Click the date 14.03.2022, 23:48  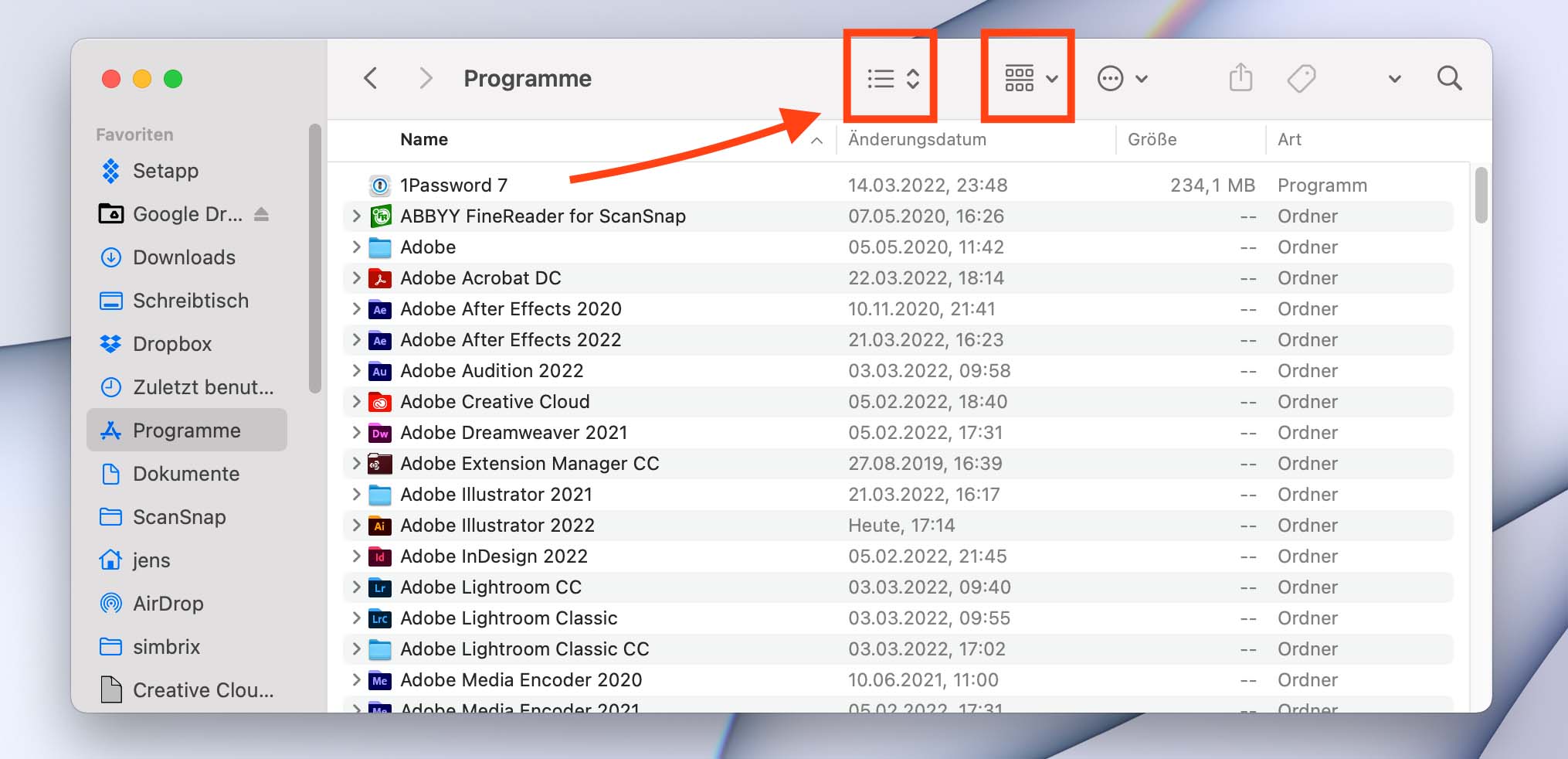tap(928, 185)
